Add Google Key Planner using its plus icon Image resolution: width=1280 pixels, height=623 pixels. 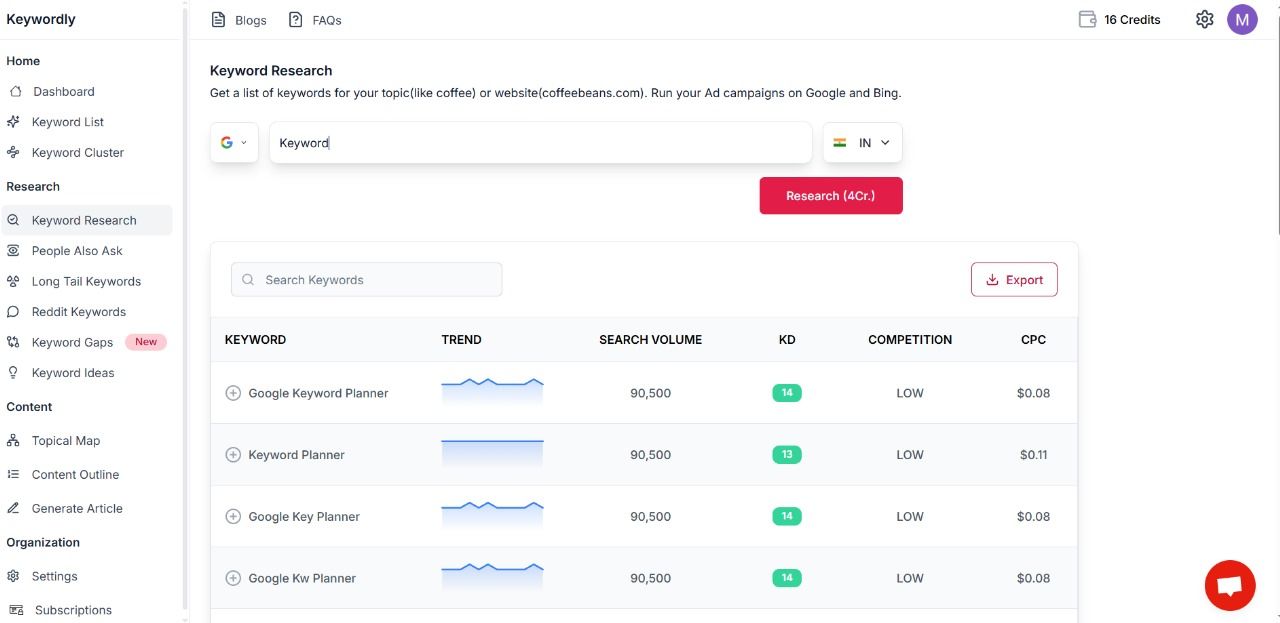233,517
